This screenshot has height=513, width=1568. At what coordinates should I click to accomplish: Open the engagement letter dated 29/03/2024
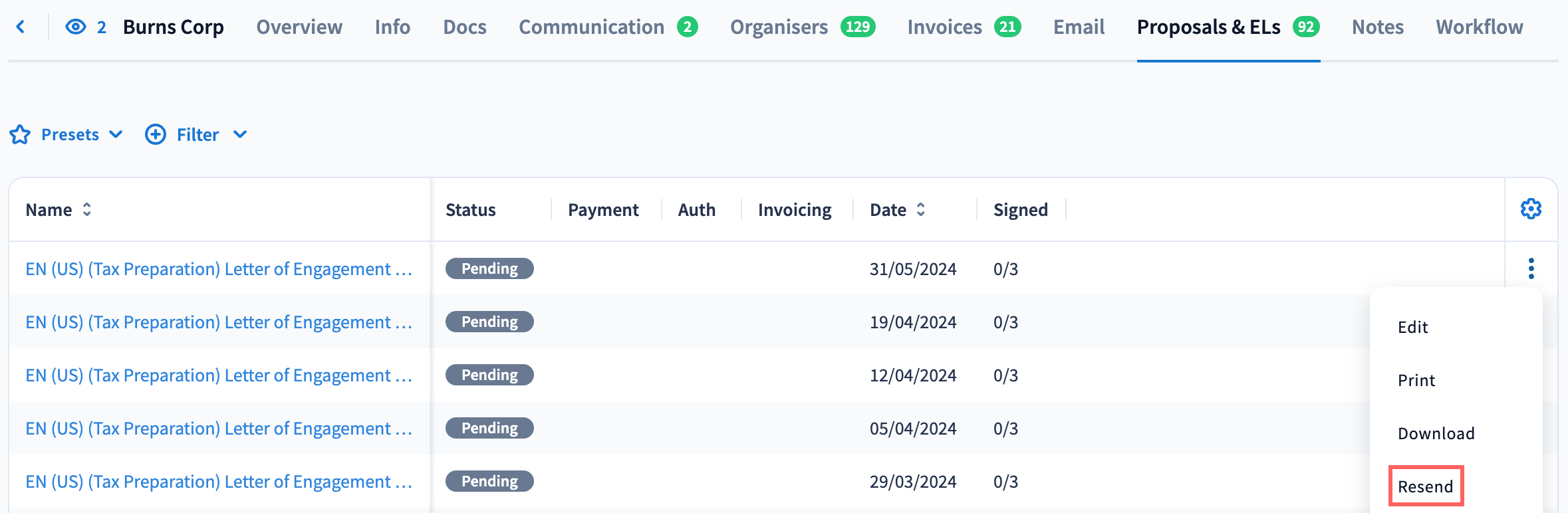pyautogui.click(x=218, y=482)
